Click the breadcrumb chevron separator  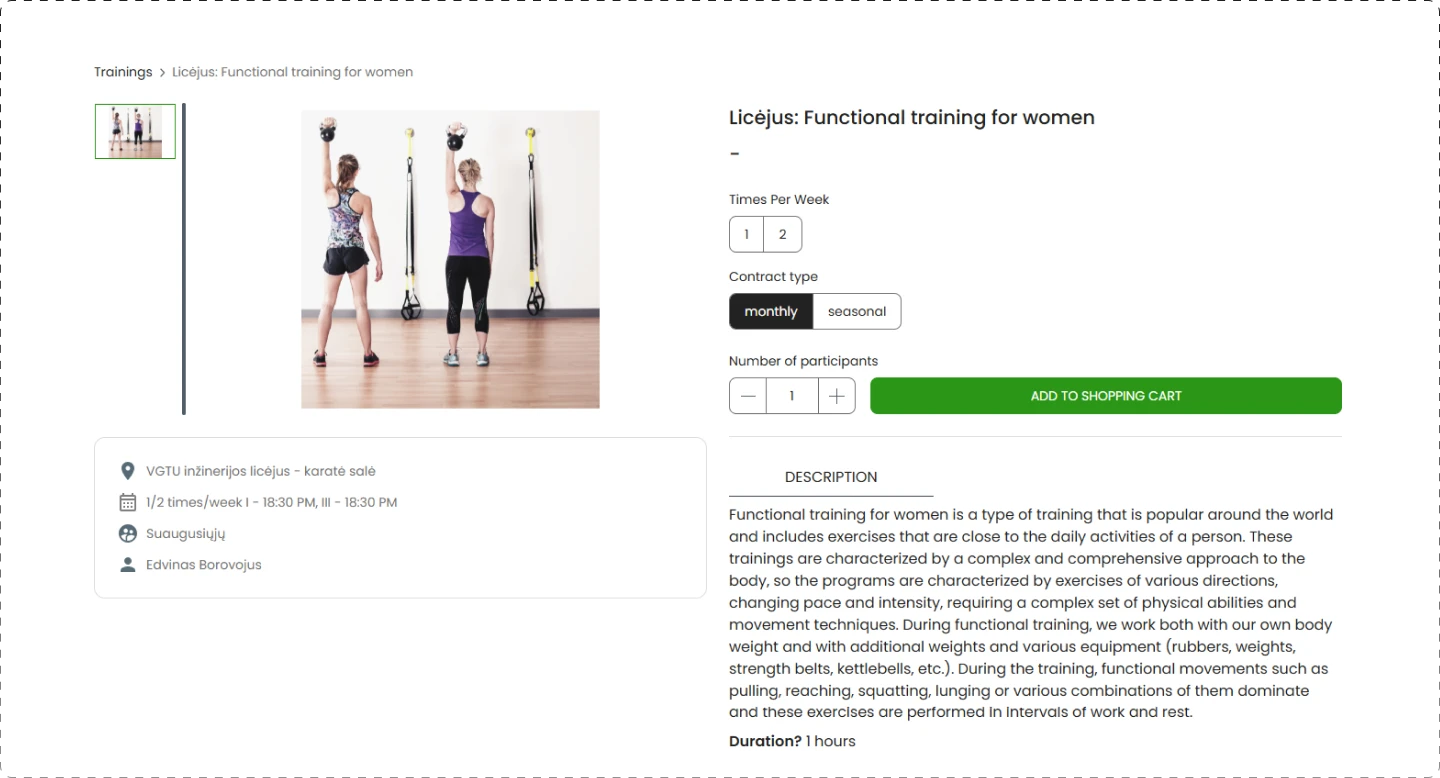[162, 72]
